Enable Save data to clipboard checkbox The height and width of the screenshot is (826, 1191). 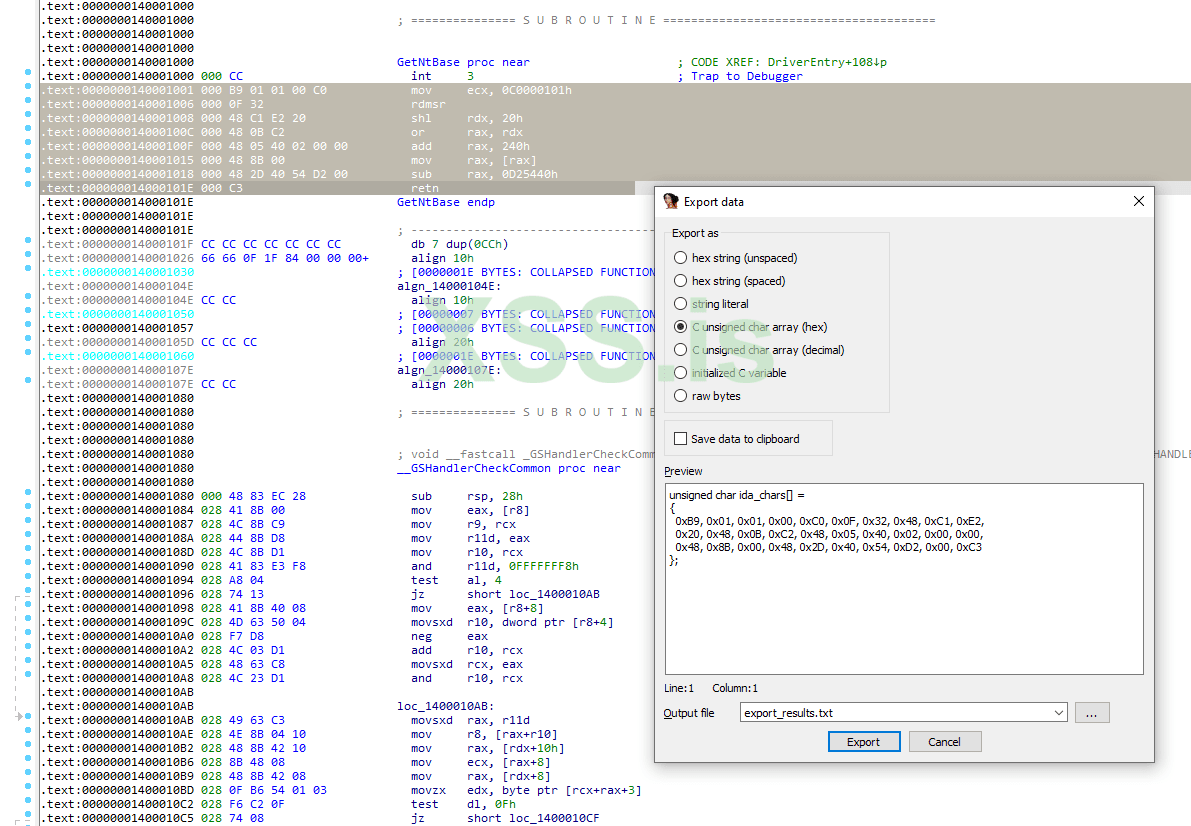point(681,439)
